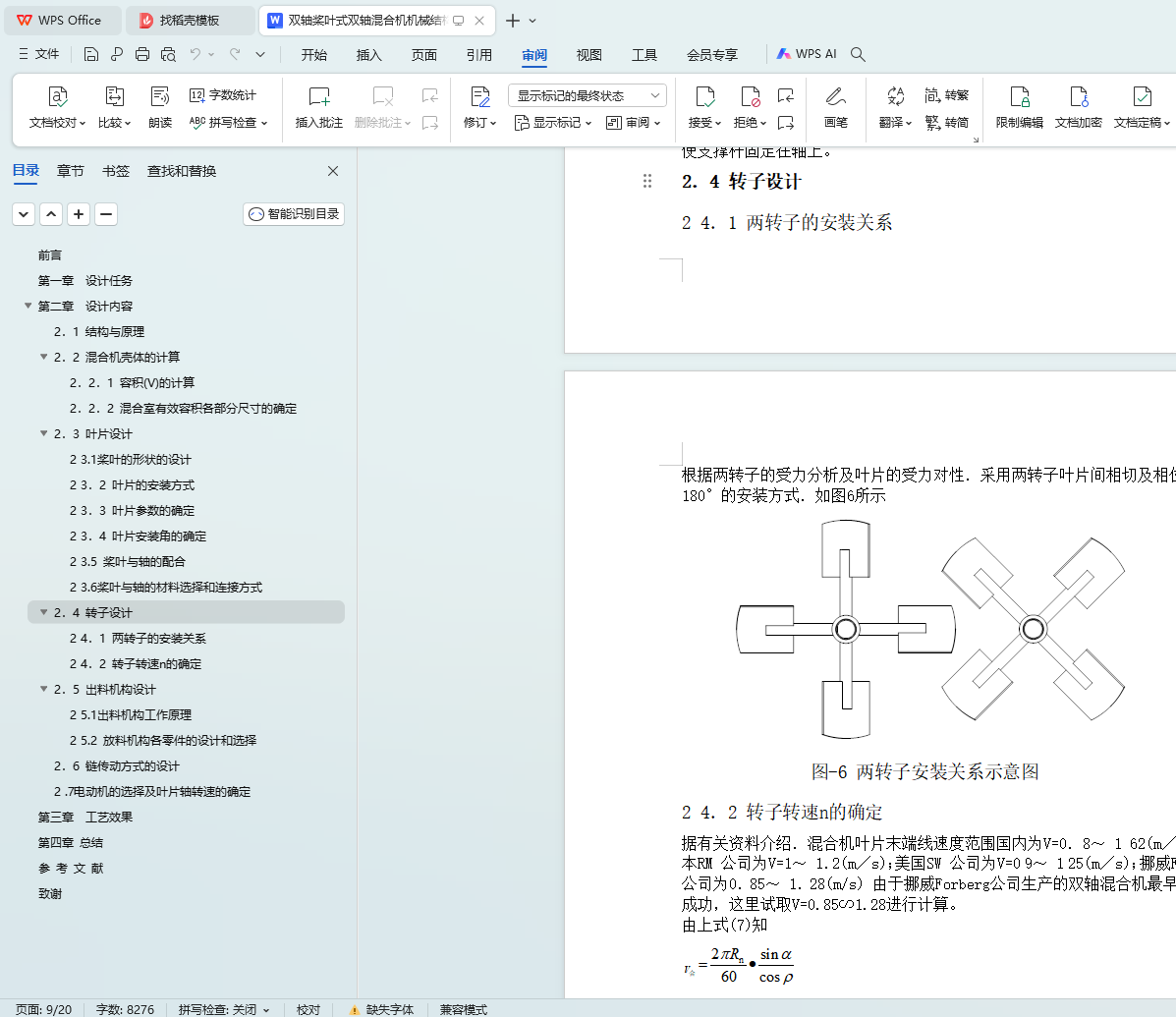The height and width of the screenshot is (1017, 1176).
Task: Click the 字数: 8276 word count indicator
Action: [125, 1009]
